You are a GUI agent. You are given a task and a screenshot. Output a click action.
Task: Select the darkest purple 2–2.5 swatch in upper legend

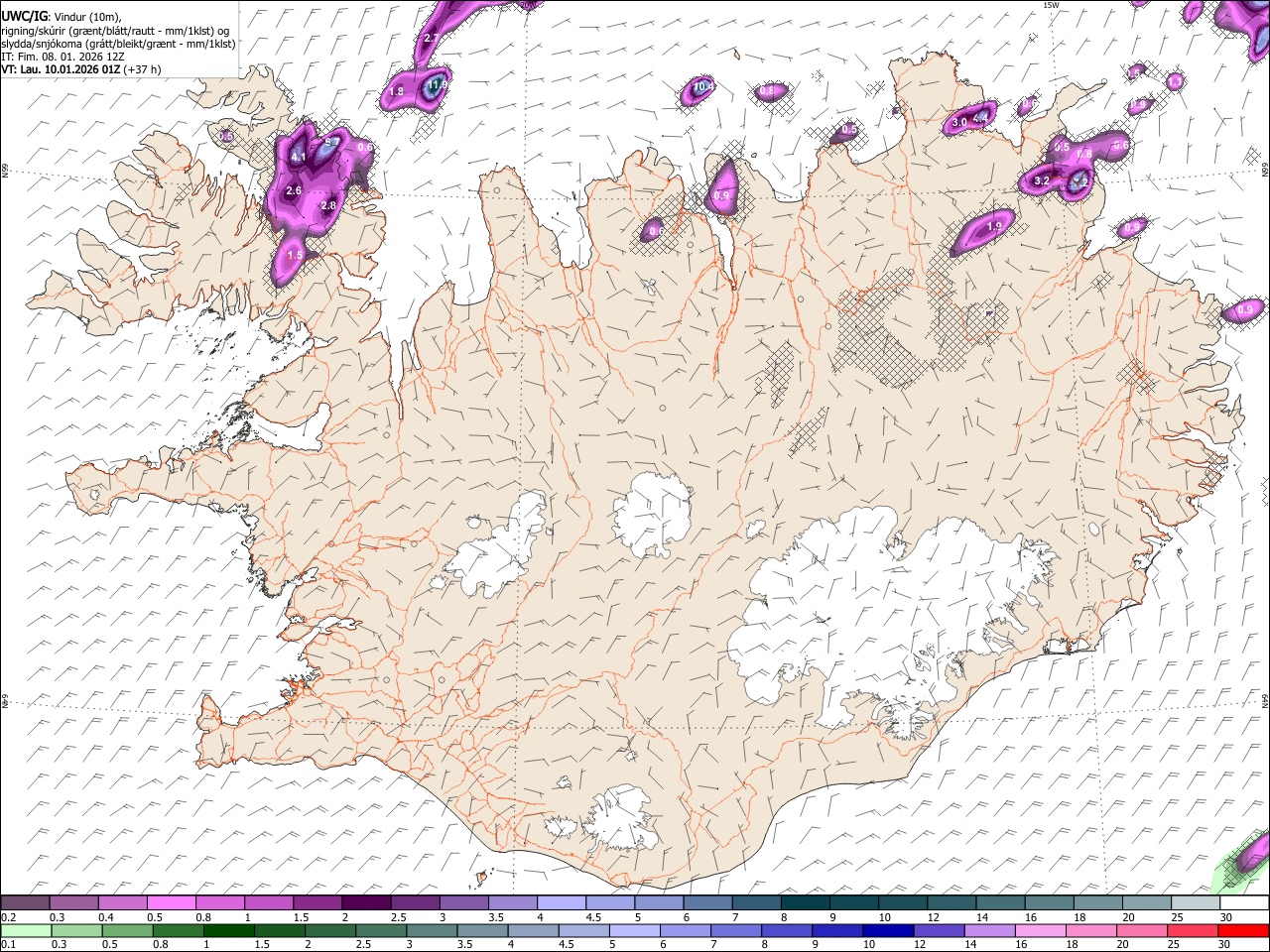click(365, 904)
